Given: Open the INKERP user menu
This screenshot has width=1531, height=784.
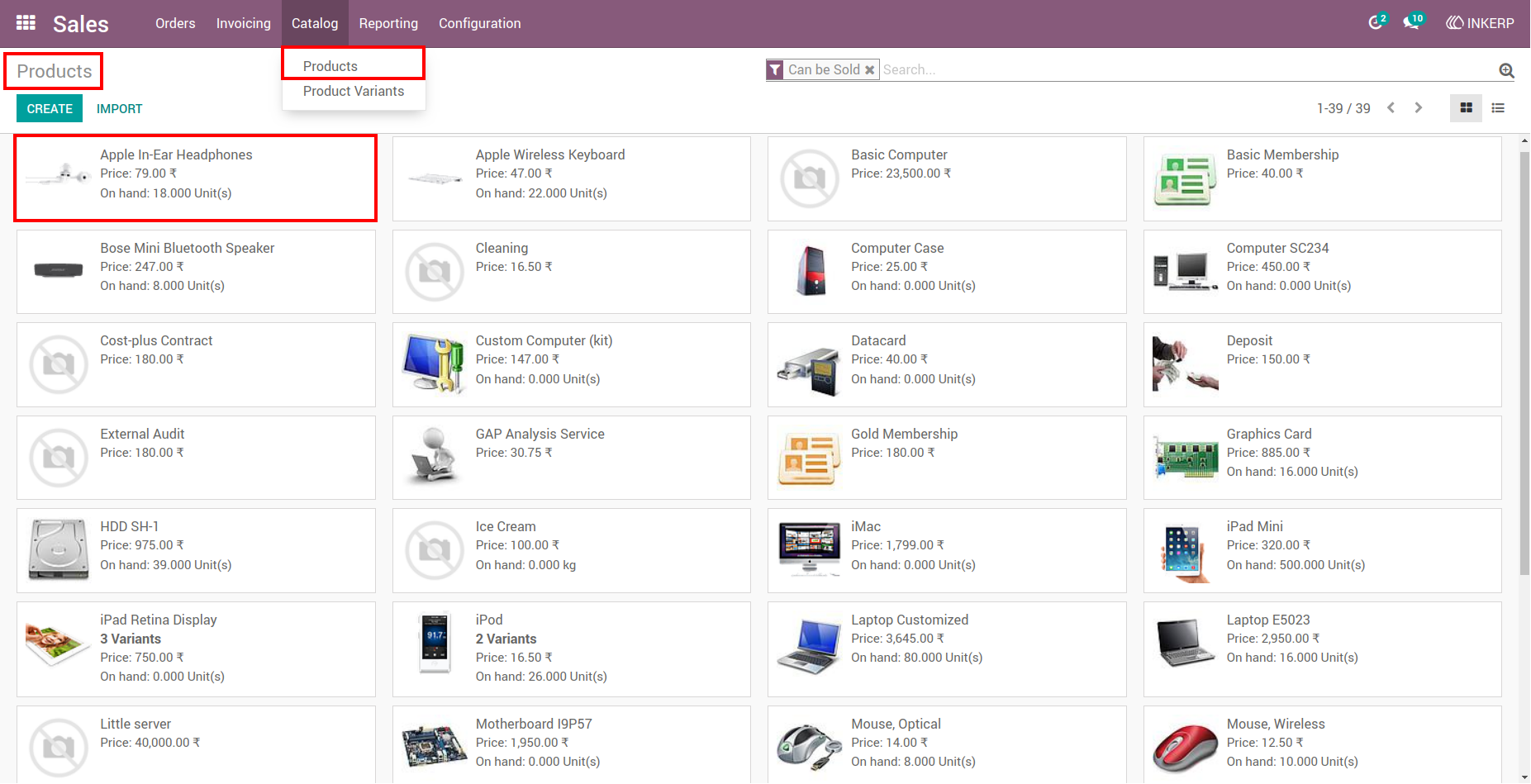Looking at the screenshot, I should point(1480,23).
